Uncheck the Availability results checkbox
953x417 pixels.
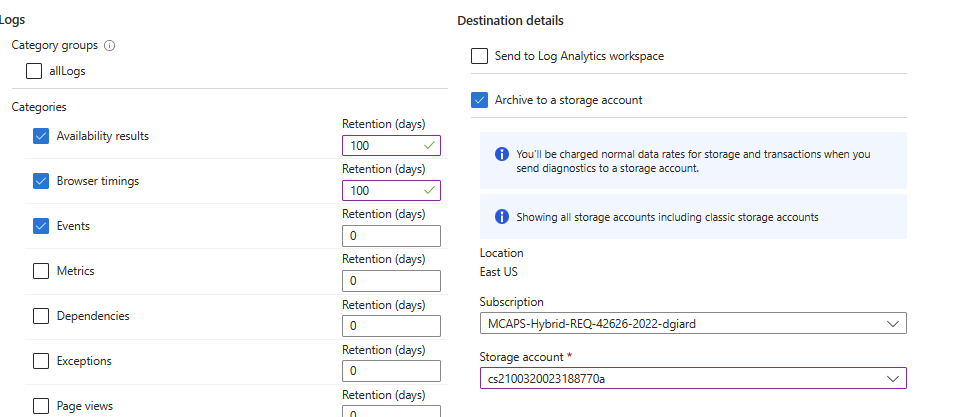click(41, 136)
